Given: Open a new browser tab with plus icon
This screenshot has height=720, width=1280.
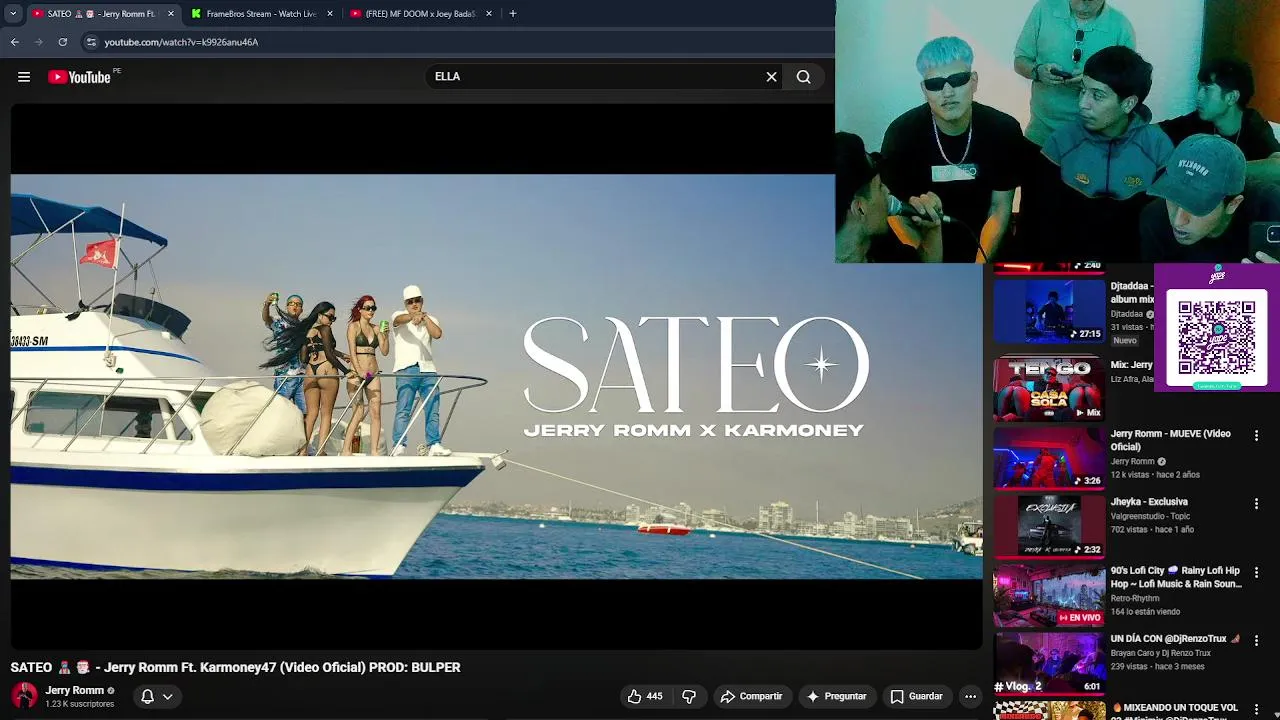Looking at the screenshot, I should click(513, 14).
